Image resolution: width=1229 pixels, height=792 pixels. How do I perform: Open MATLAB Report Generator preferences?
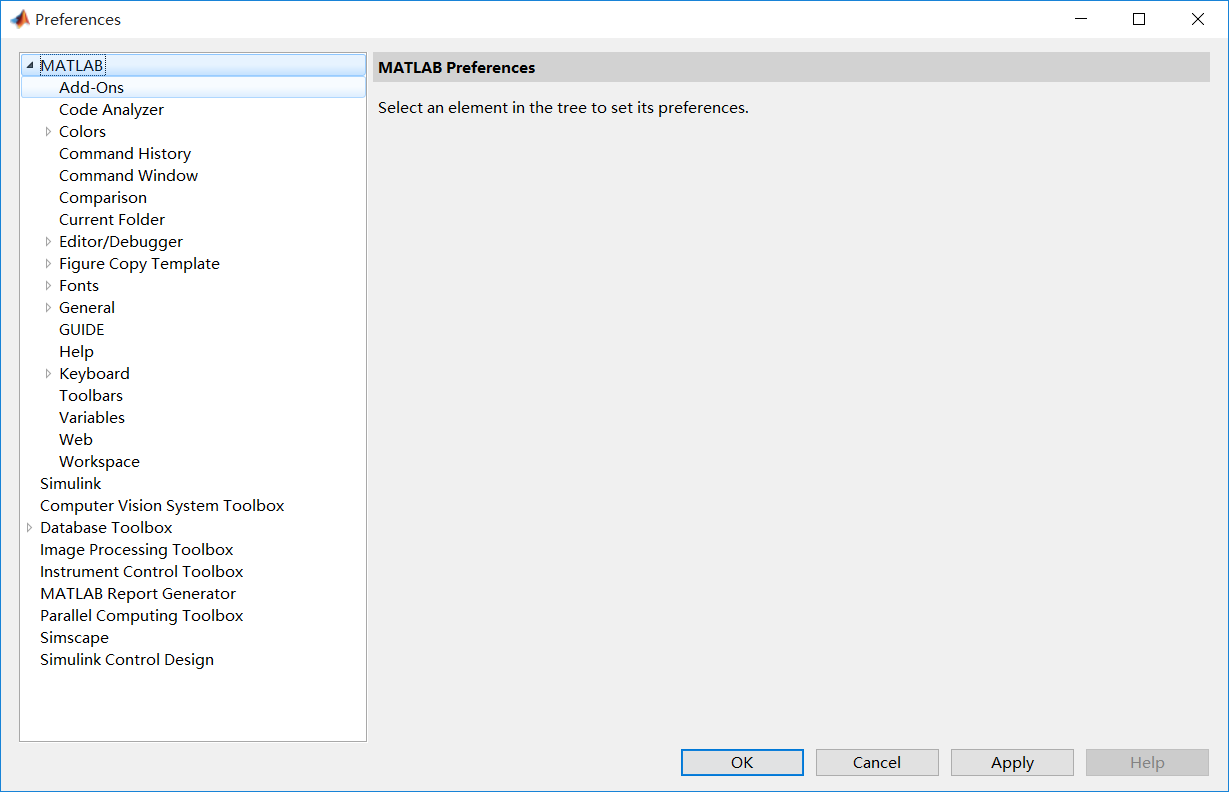click(x=138, y=594)
